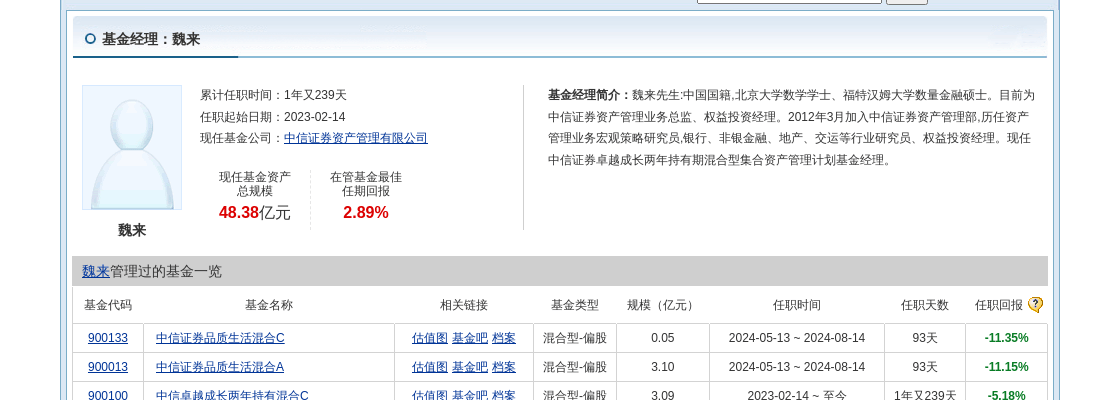This screenshot has width=1120, height=400.
Task: Open fund 中信证券品质生活混合C
Action: [x=220, y=338]
